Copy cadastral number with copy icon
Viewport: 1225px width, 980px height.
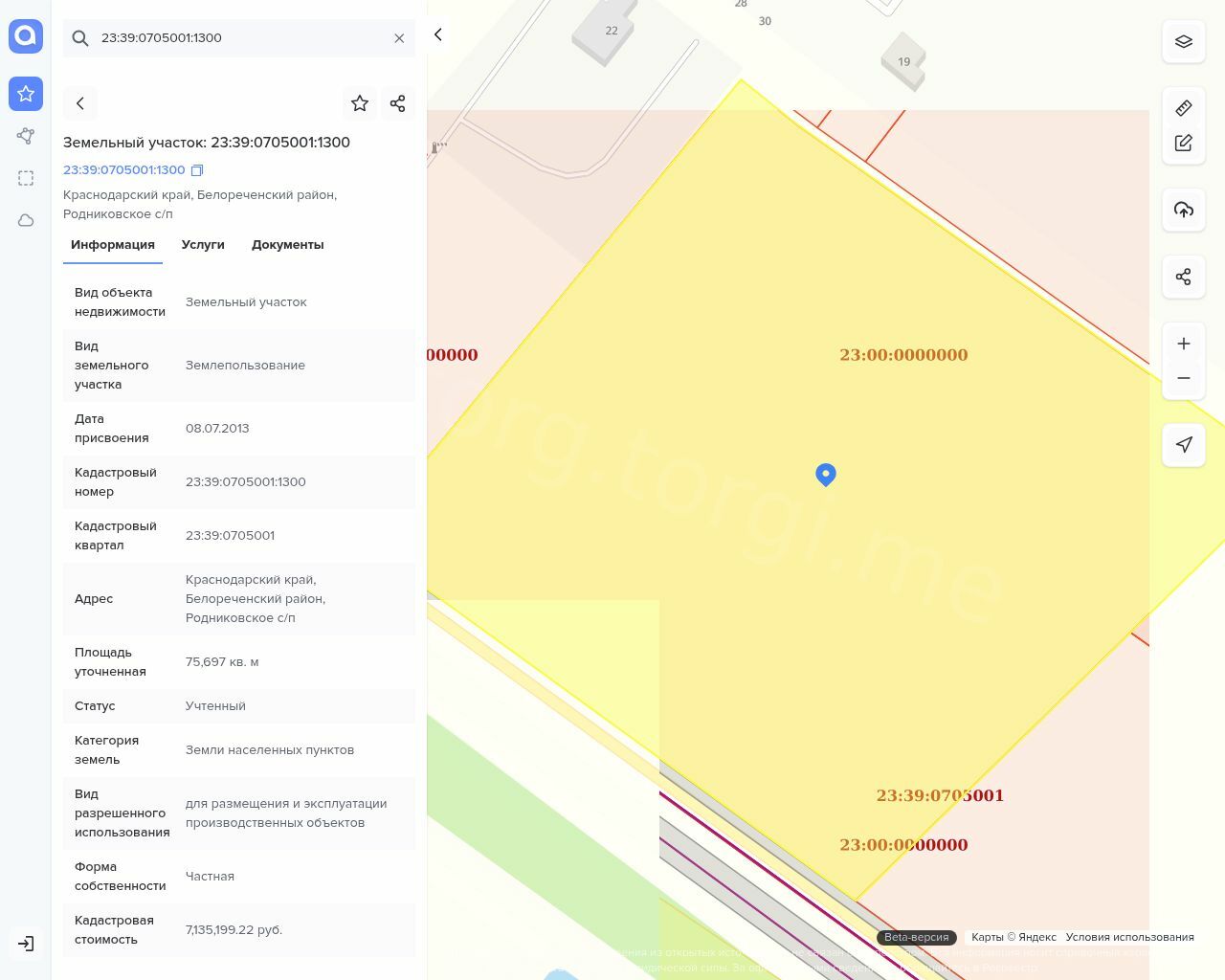point(197,170)
